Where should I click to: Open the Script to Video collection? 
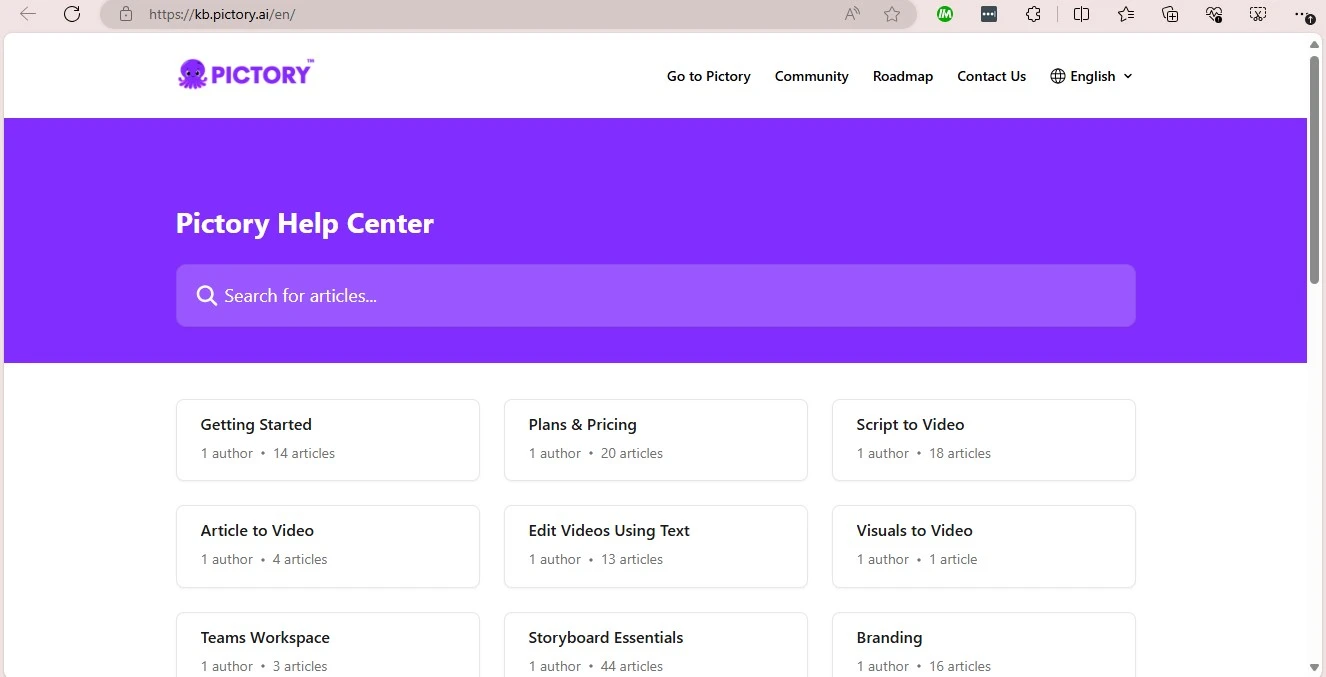point(984,440)
